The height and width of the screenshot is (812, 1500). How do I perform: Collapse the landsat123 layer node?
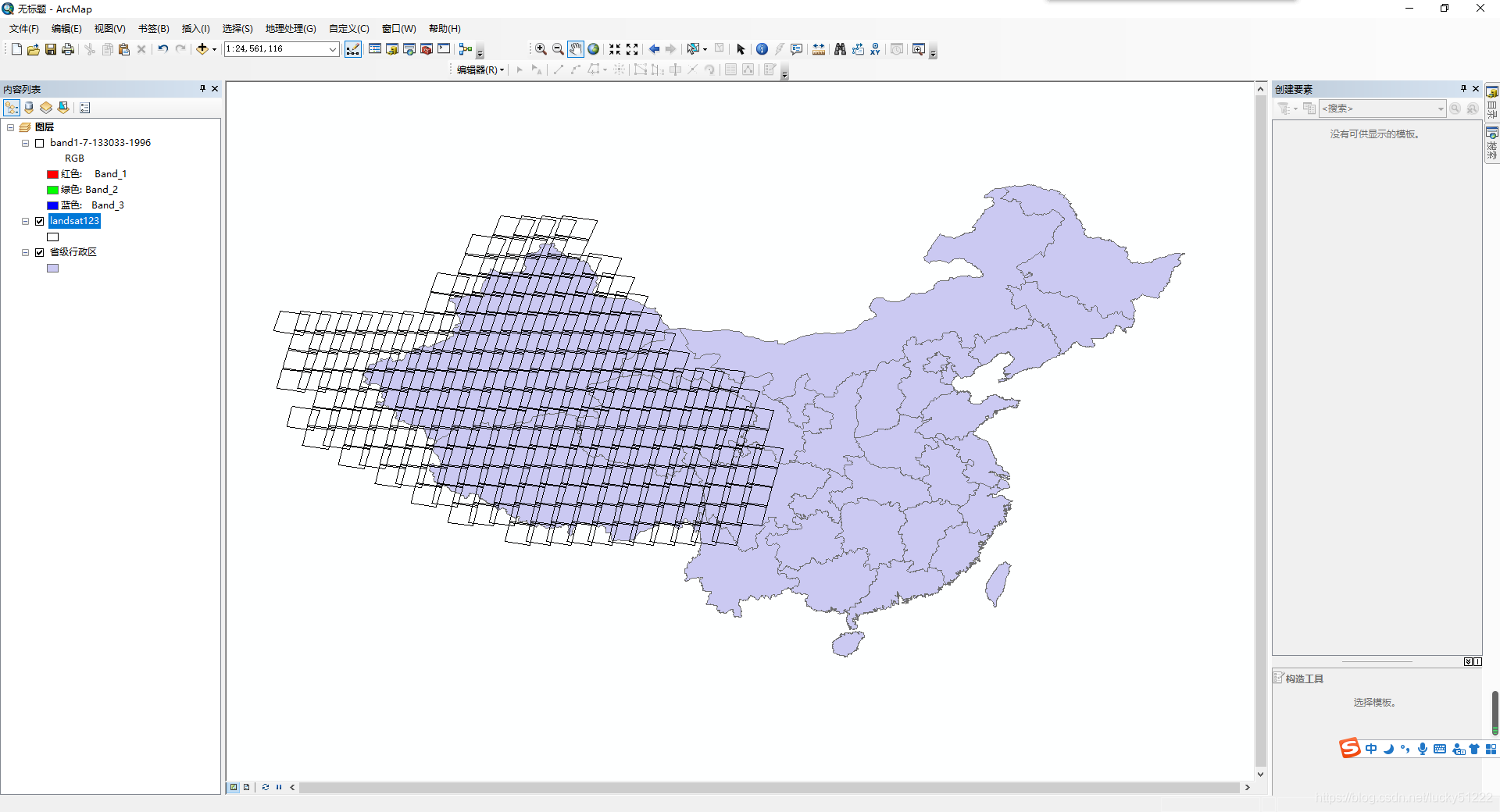tap(26, 221)
